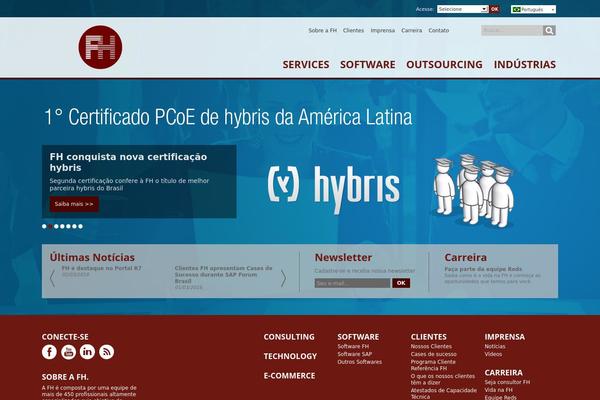Go to Carreira in top navigation
Screen dimensions: 600x400
412,30
